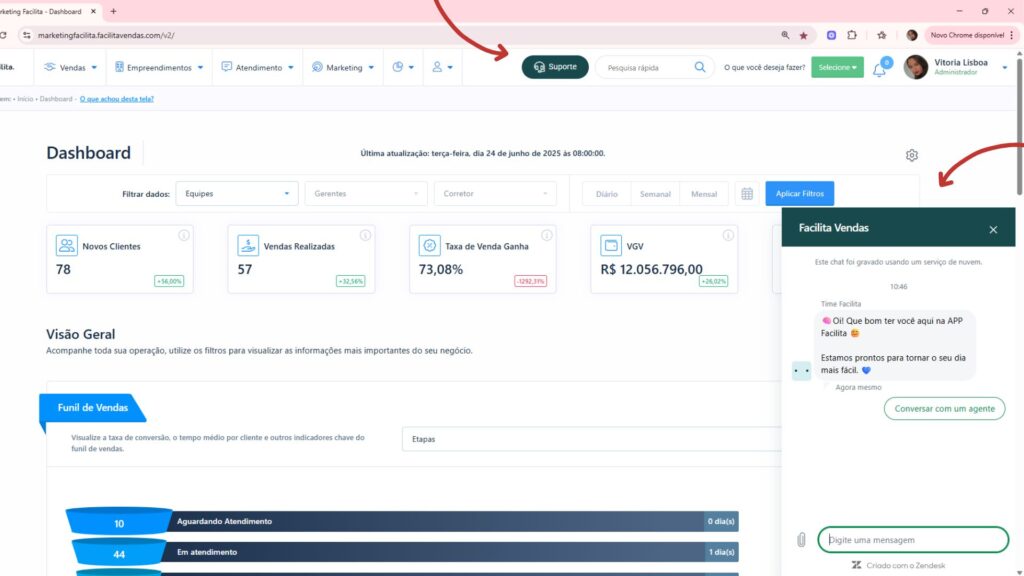Screen dimensions: 1024x576
Task: Open the Vendas menu
Action: 71,67
